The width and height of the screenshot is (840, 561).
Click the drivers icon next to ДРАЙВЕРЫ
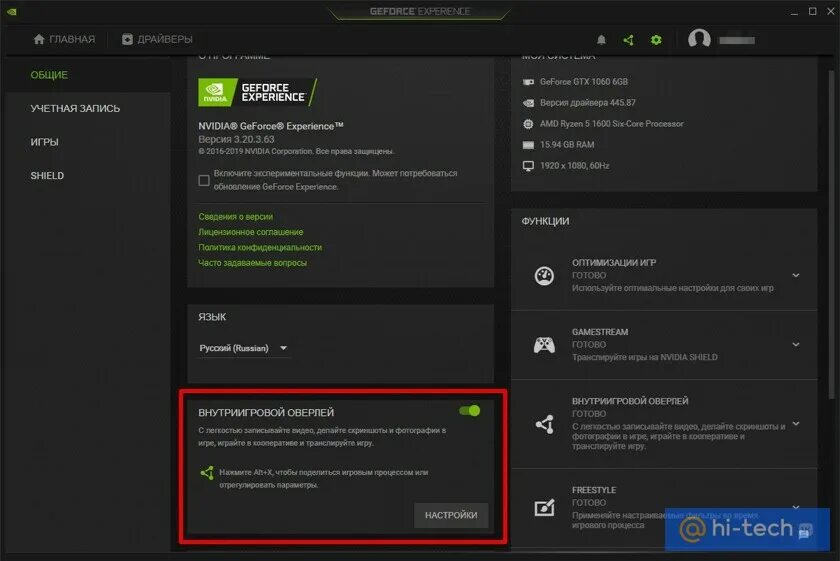[127, 39]
